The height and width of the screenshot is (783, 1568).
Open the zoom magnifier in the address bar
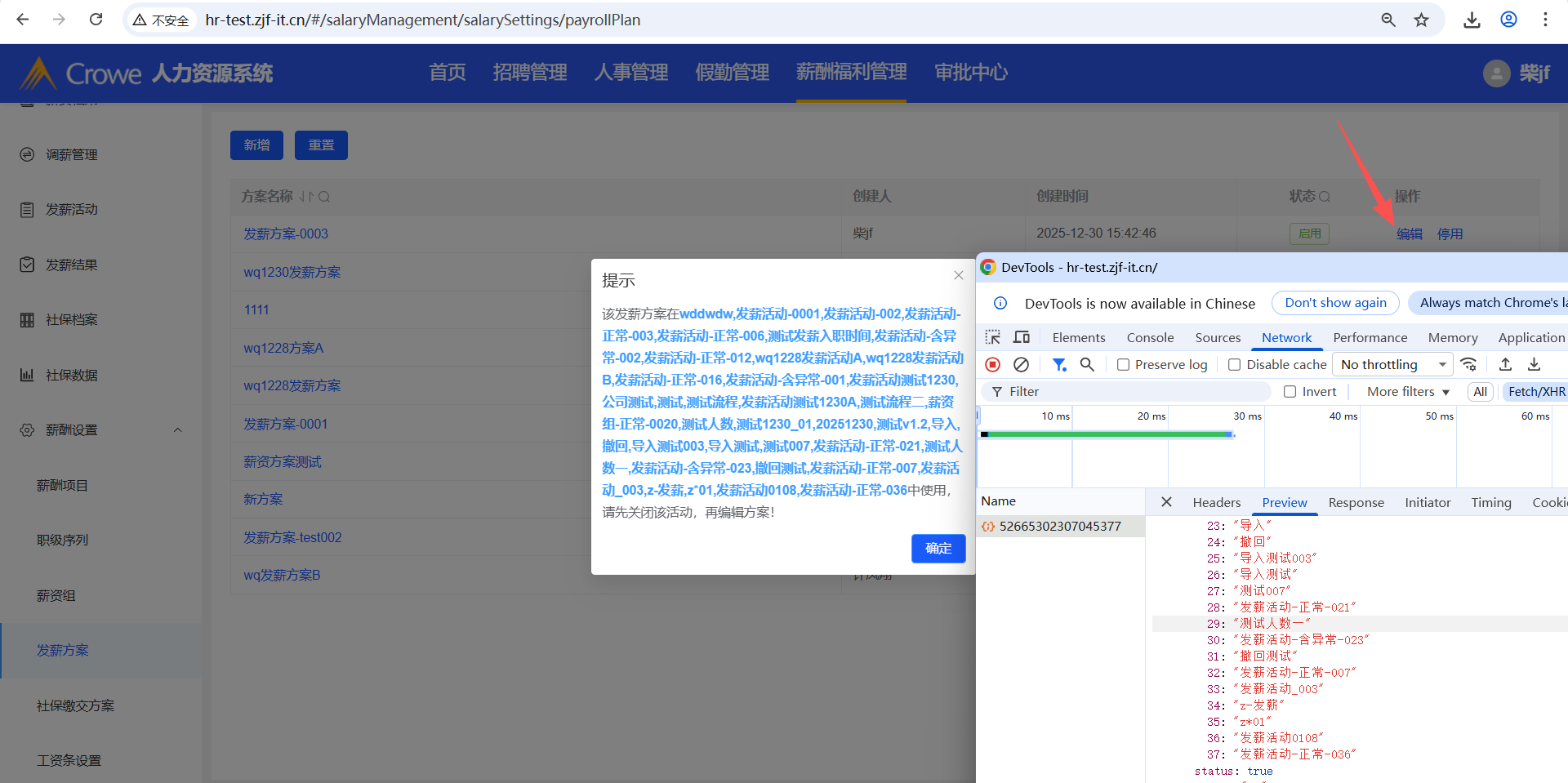click(1388, 20)
